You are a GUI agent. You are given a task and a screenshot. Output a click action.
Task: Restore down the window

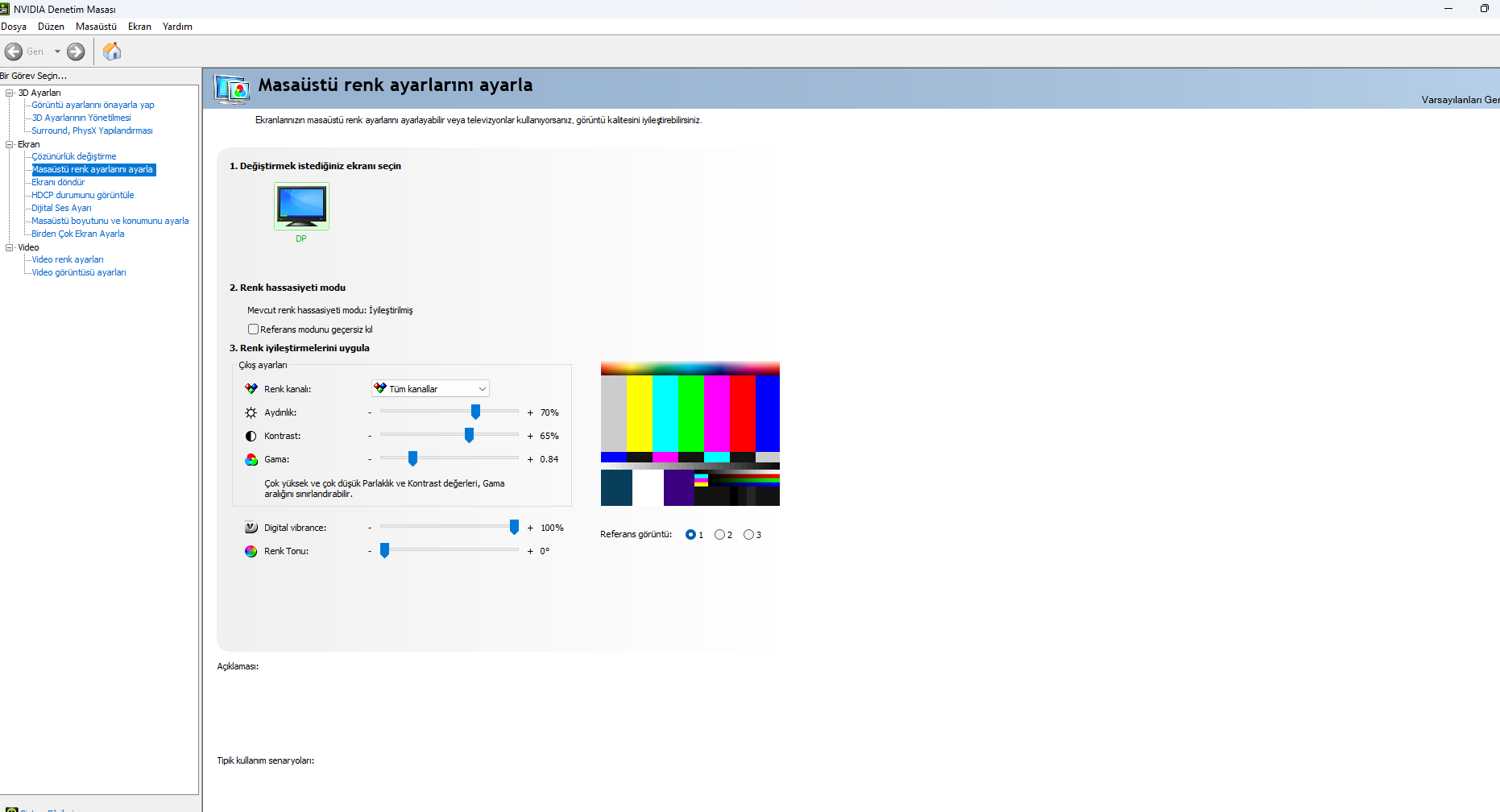pos(1484,8)
